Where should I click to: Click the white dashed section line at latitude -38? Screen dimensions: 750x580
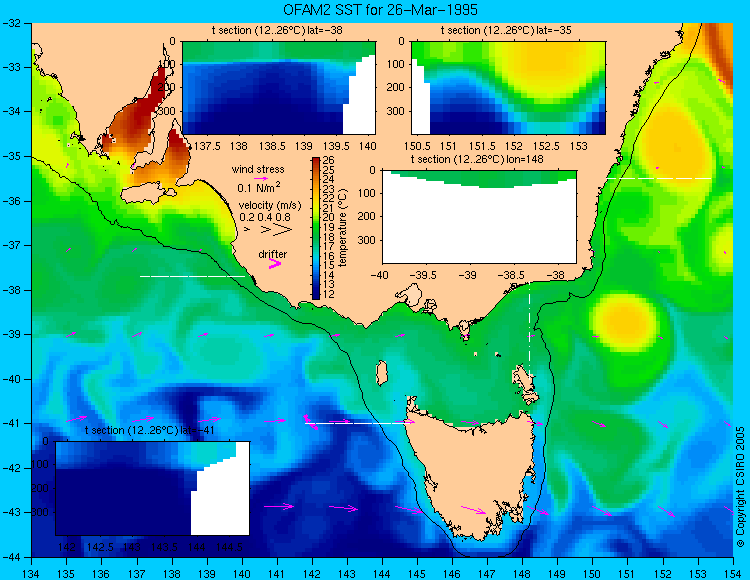click(192, 276)
